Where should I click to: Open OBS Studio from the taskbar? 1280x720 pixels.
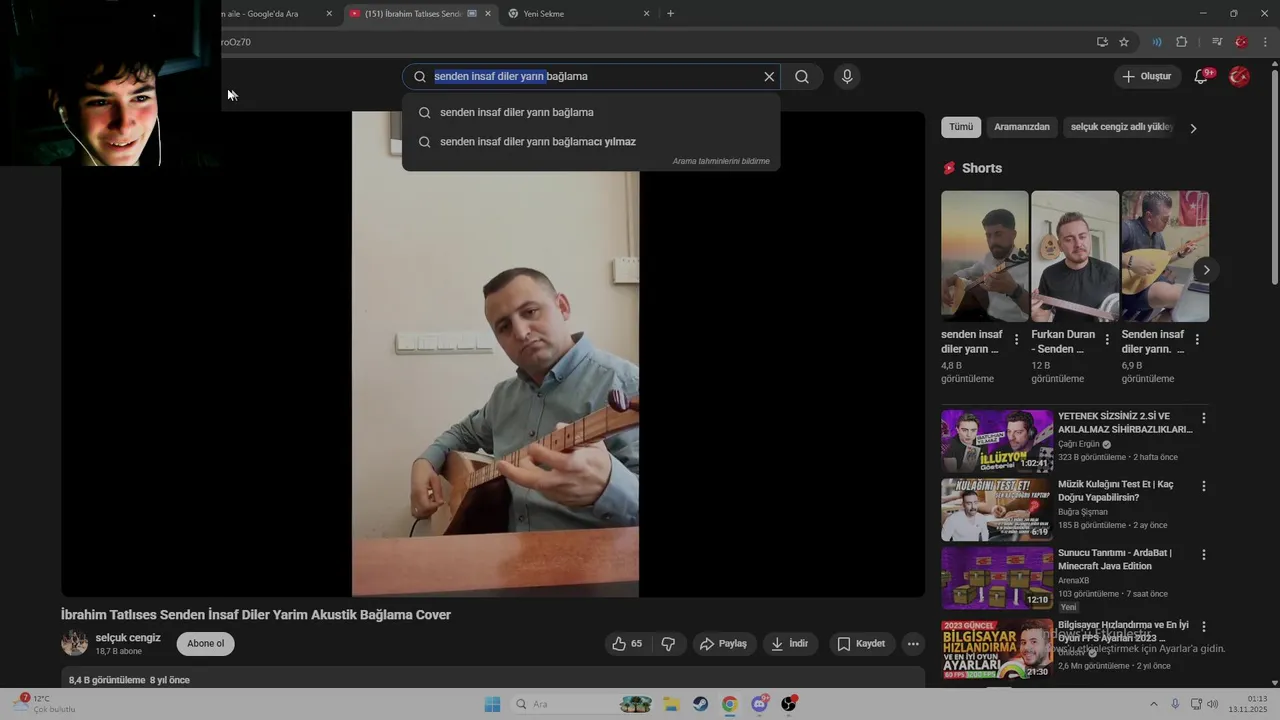click(789, 704)
